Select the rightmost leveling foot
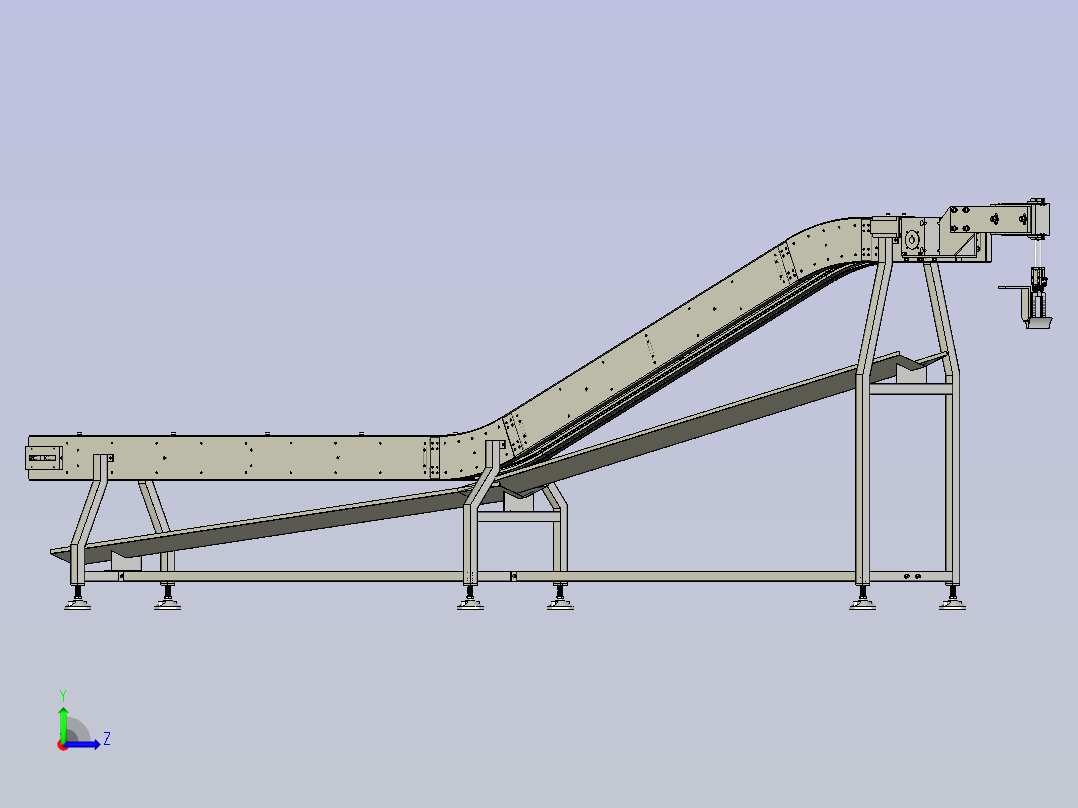The width and height of the screenshot is (1078, 808). [x=952, y=599]
